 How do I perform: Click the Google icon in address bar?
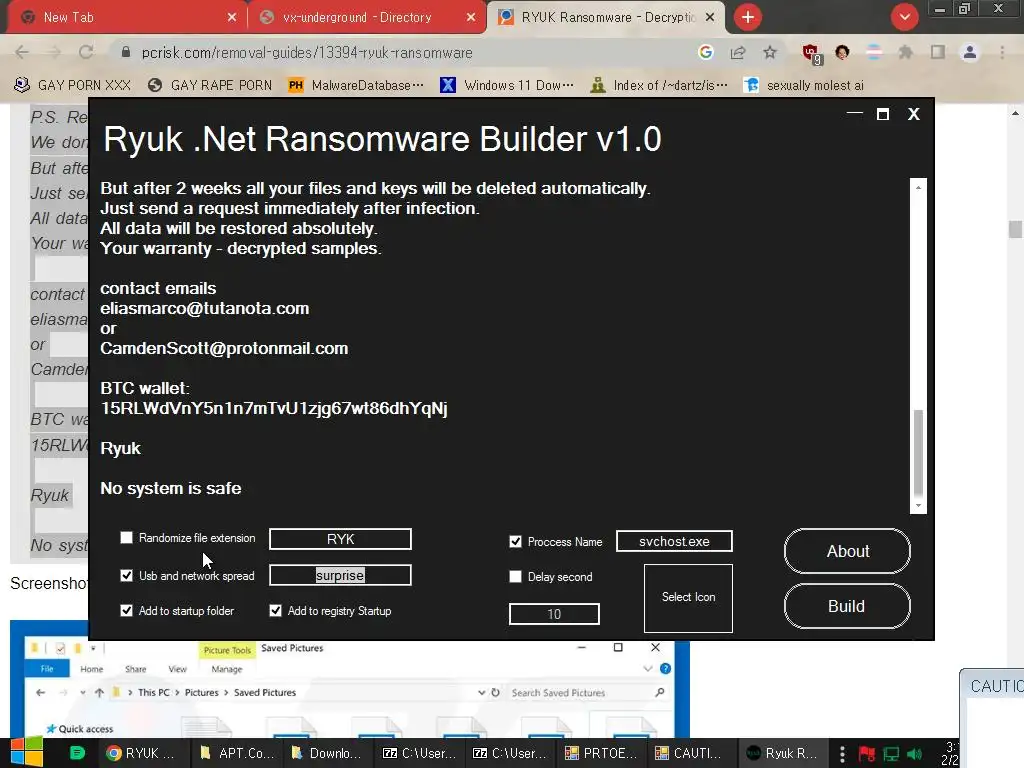pyautogui.click(x=706, y=52)
